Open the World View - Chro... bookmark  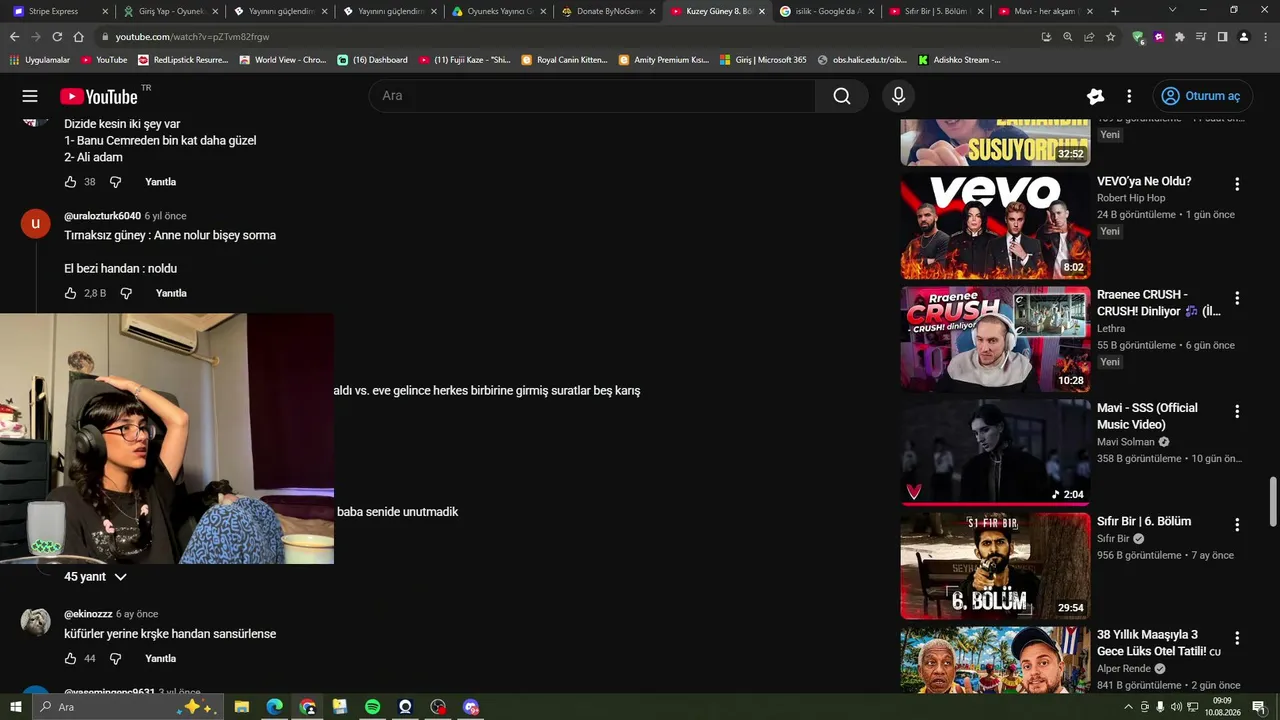click(x=283, y=60)
